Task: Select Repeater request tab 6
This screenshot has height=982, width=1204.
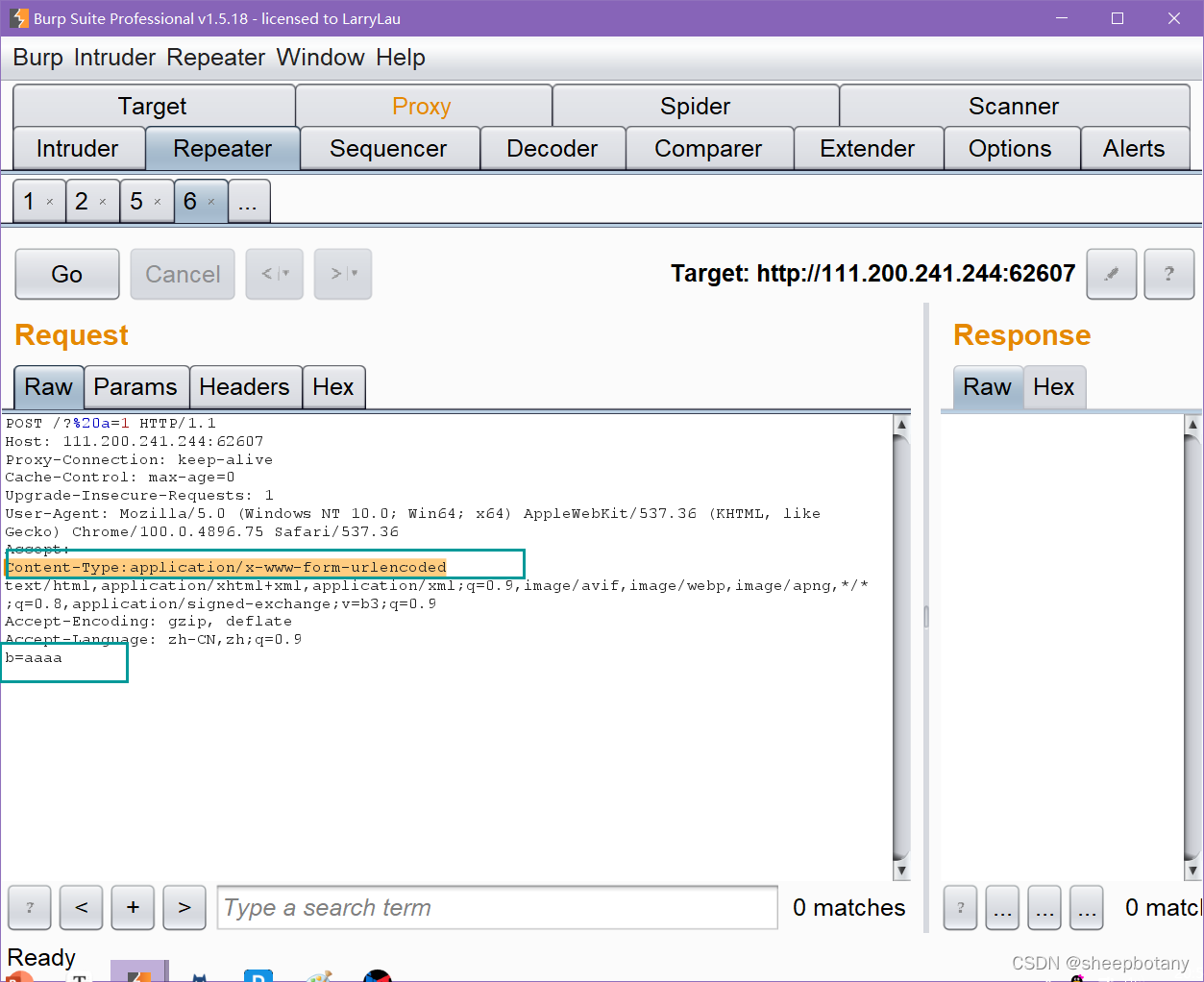Action: coord(190,201)
